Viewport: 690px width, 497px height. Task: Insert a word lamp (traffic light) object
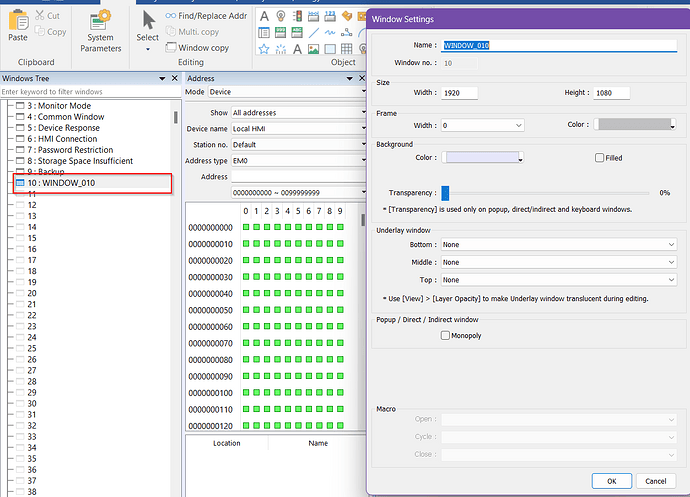[x=297, y=16]
